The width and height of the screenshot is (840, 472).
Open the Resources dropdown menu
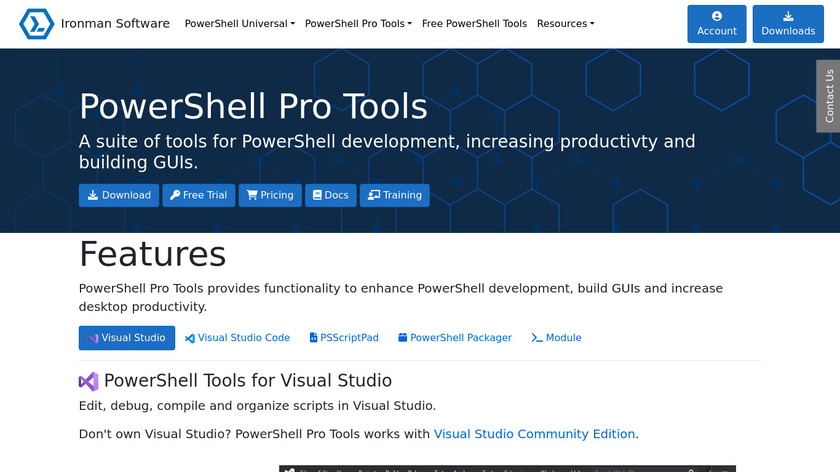565,24
